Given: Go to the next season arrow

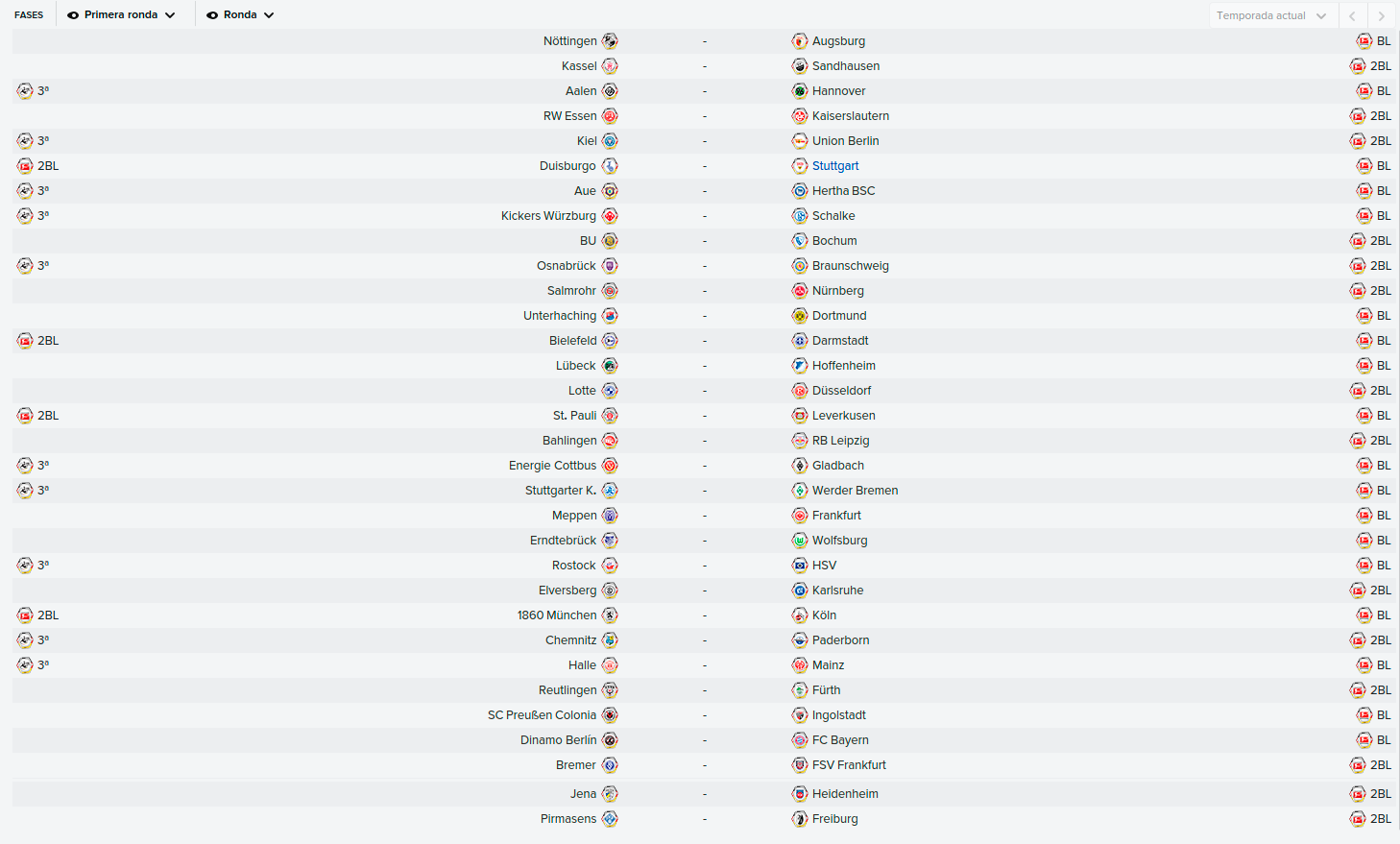Looking at the screenshot, I should click(x=1382, y=15).
